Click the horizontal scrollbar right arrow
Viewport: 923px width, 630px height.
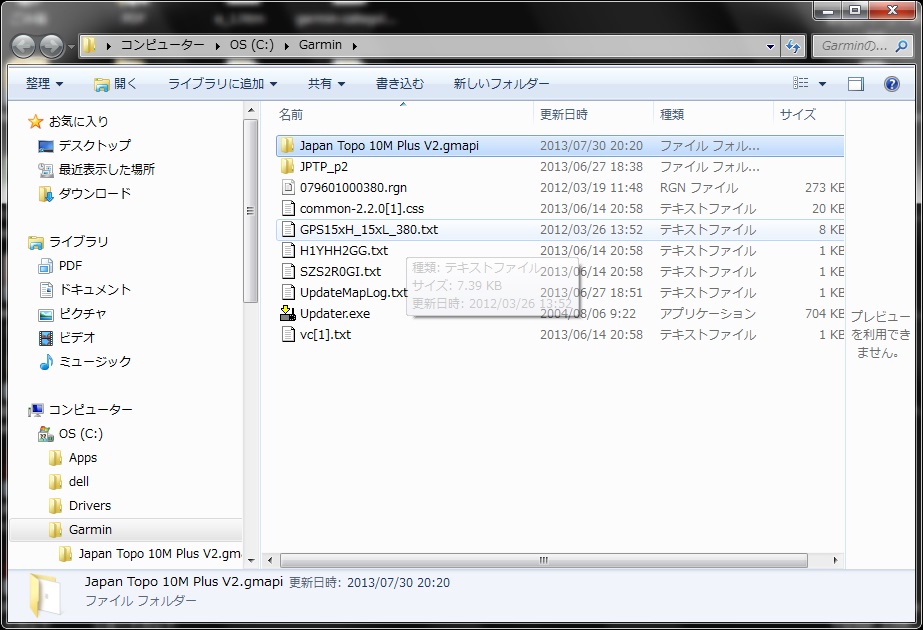tap(835, 561)
